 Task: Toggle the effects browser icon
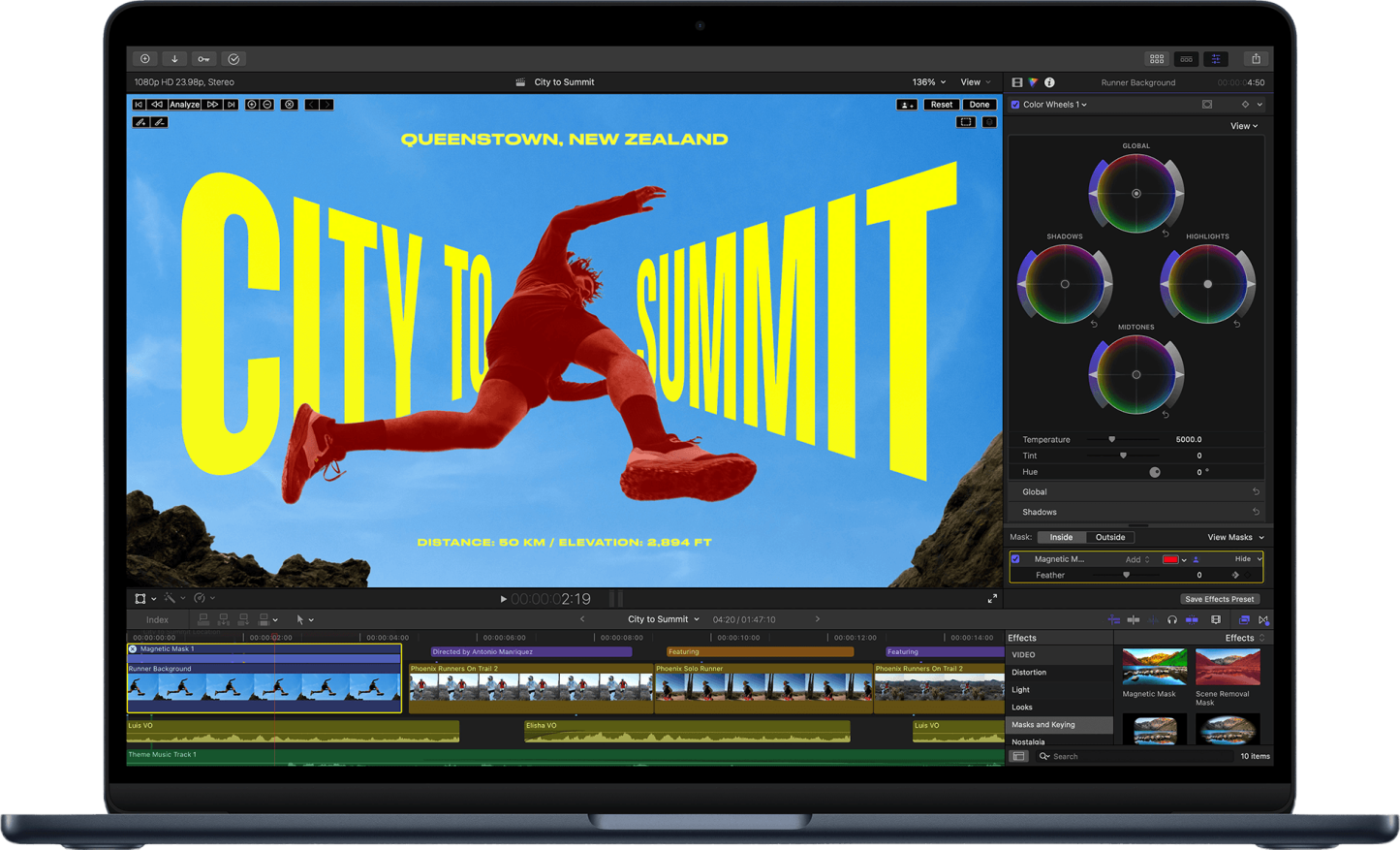click(x=1244, y=620)
